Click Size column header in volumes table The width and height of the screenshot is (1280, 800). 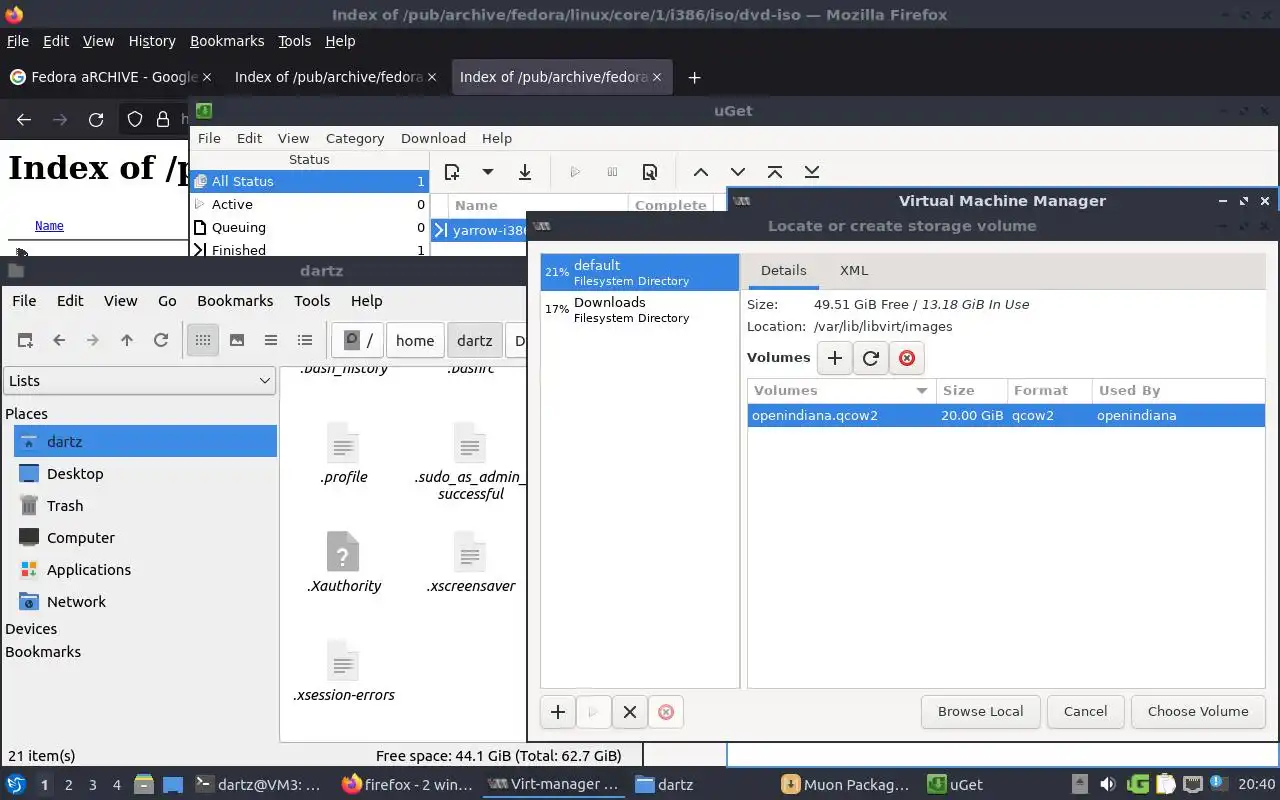(970, 391)
